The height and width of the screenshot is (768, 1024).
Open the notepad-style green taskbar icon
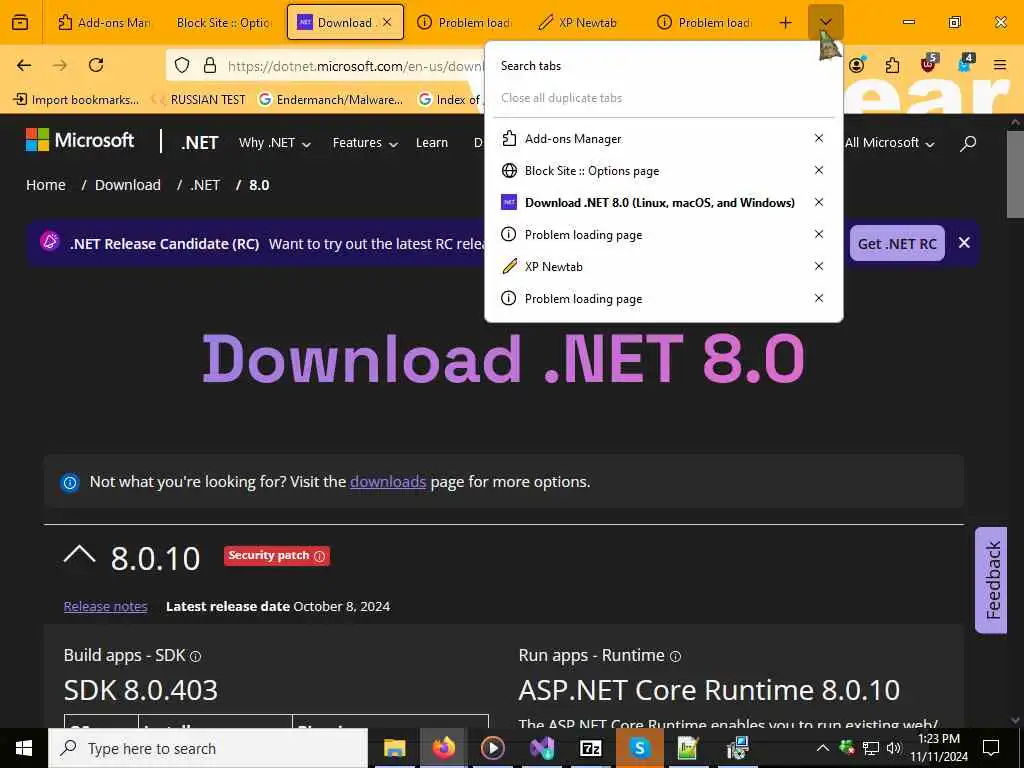coord(688,748)
